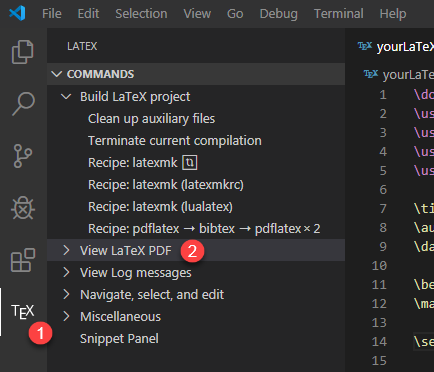434x372 pixels.
Task: Open the Source Control view
Action: click(x=23, y=156)
